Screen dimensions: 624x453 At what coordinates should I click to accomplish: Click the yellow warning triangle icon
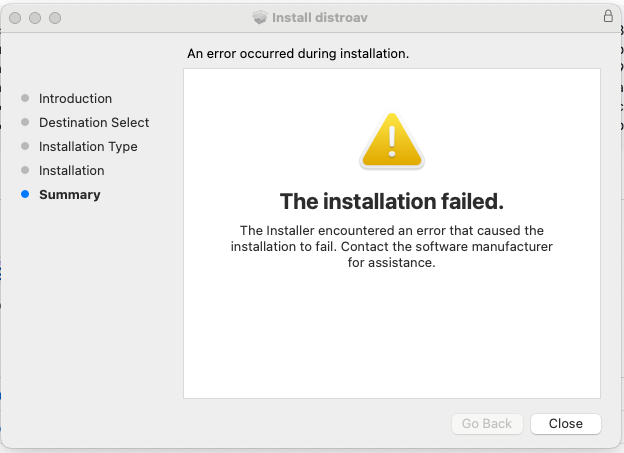tap(392, 141)
